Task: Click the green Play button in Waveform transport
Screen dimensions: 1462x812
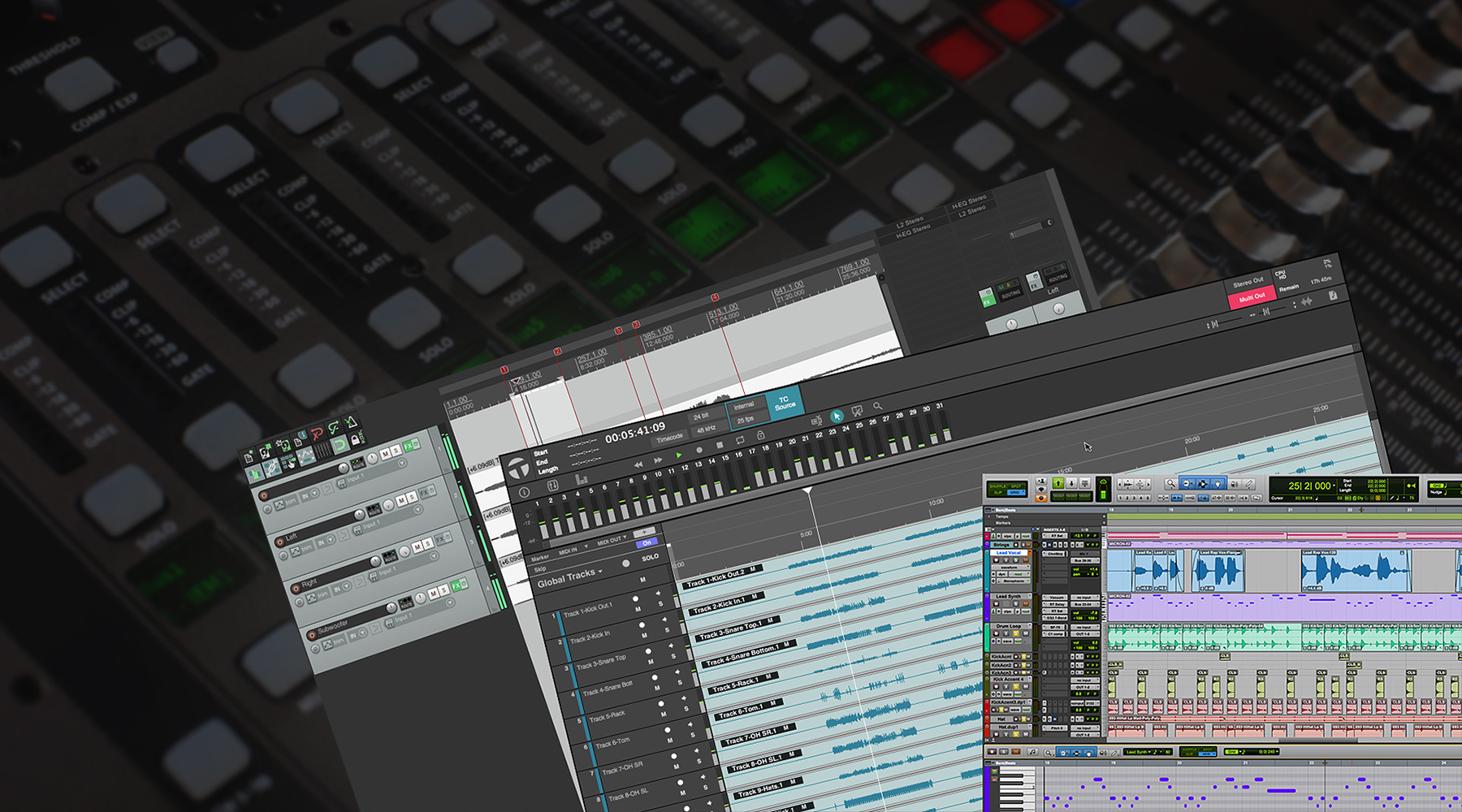Action: coord(678,456)
